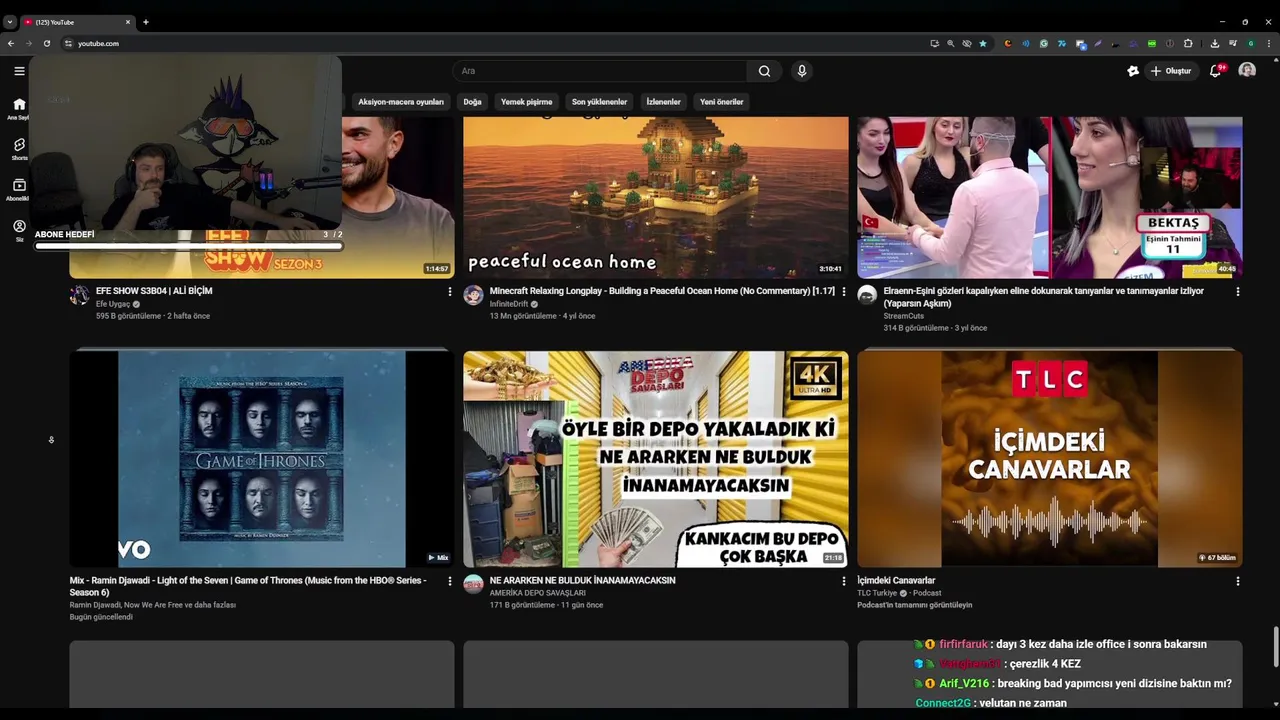The height and width of the screenshot is (720, 1280).
Task: Select the (125) YouTube browser tab
Action: (78, 22)
